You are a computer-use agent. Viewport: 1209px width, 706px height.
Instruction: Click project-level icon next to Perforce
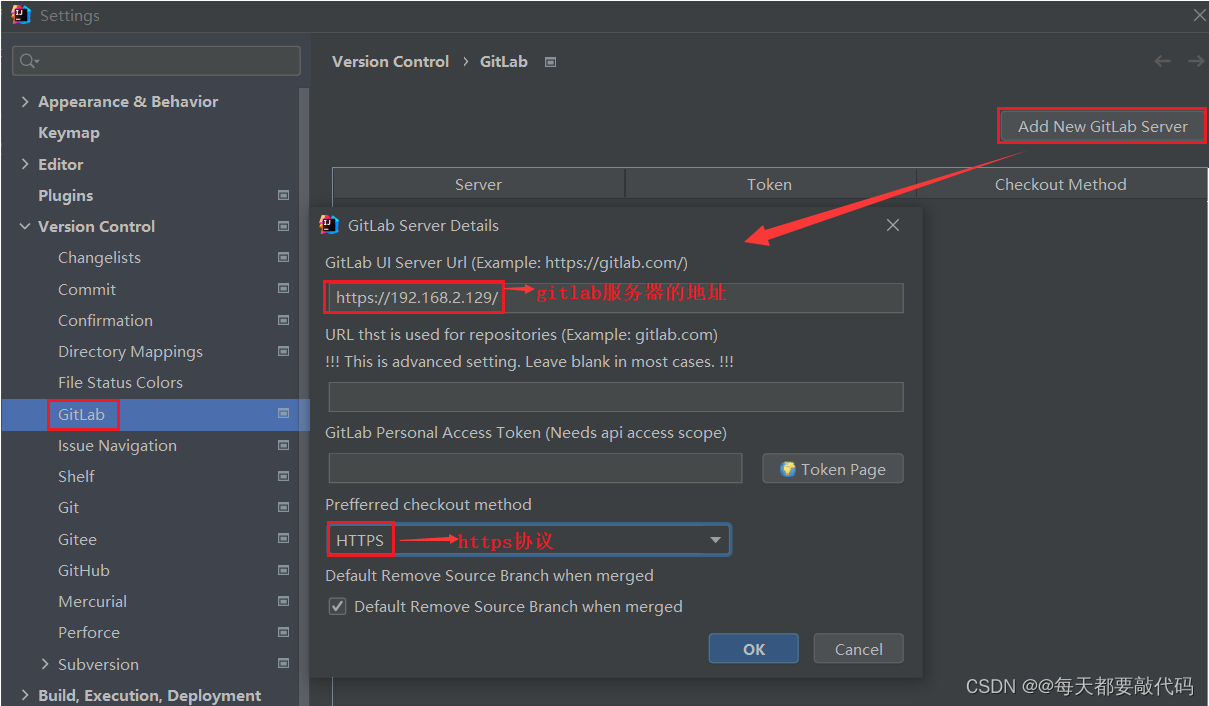(283, 632)
